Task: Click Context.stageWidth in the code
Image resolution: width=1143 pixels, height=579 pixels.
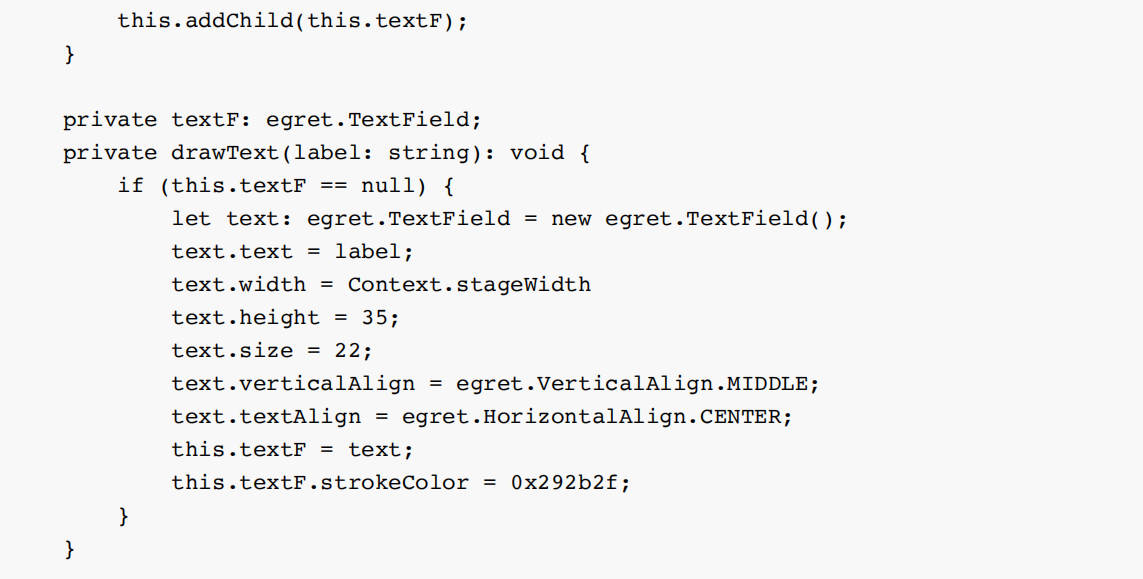Action: (469, 285)
